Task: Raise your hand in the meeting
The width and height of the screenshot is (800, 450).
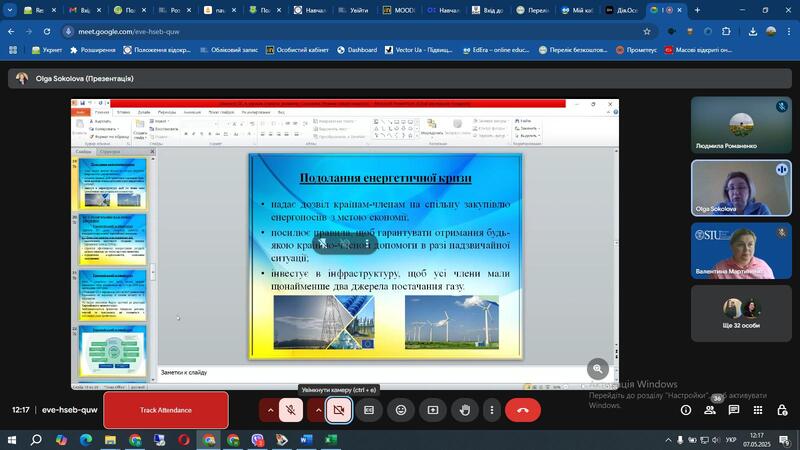Action: pyautogui.click(x=465, y=410)
